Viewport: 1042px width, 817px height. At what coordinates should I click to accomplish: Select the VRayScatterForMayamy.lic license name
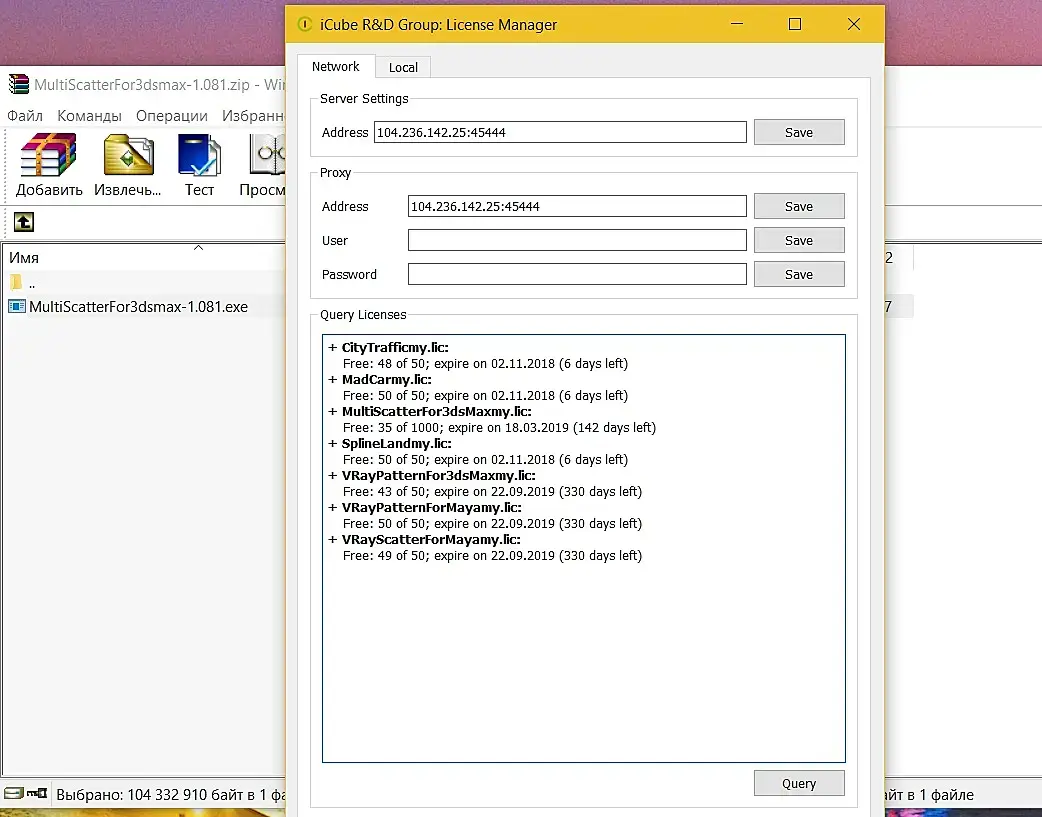point(431,538)
